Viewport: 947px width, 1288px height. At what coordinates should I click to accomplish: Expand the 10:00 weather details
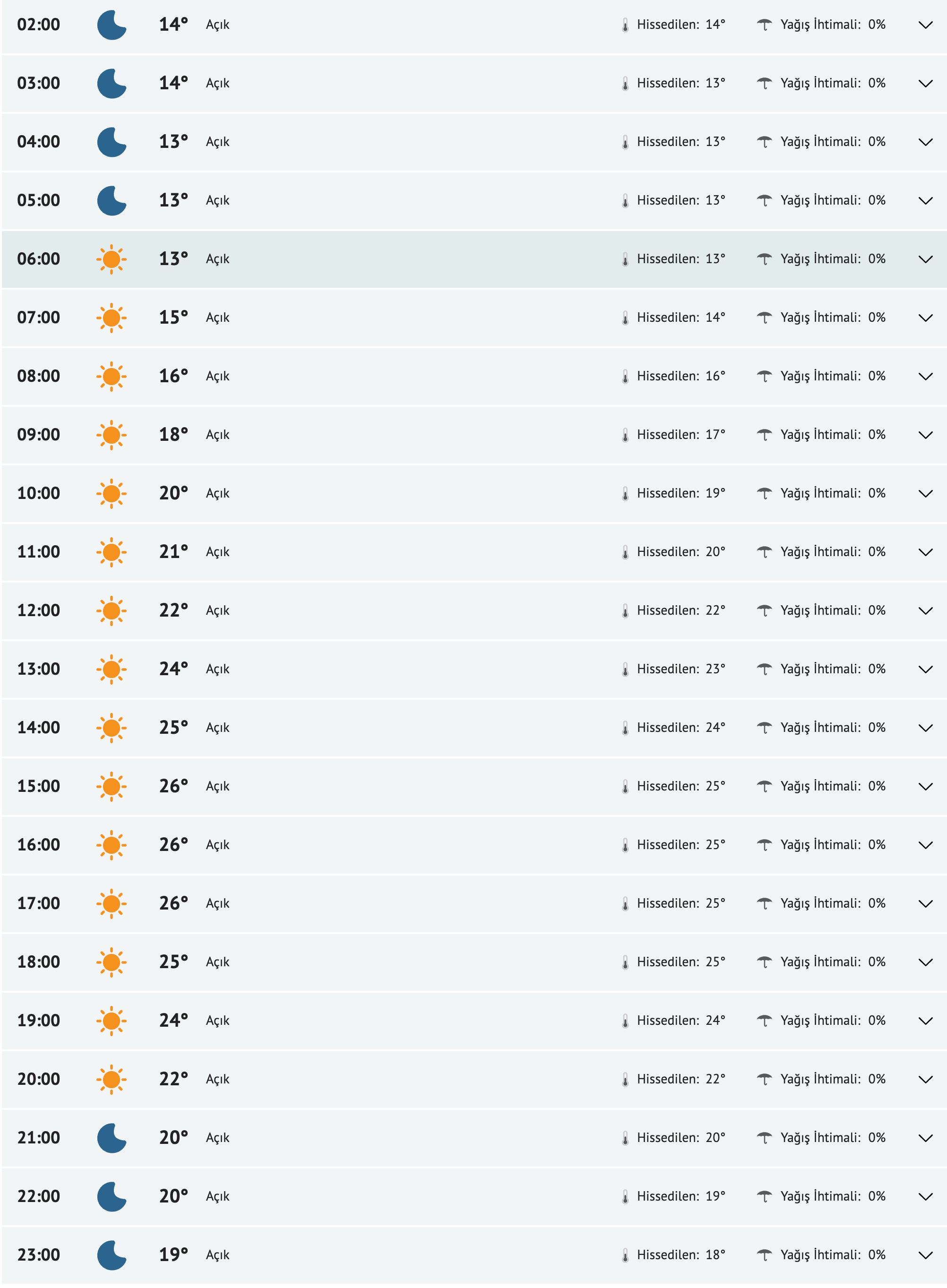coord(925,494)
